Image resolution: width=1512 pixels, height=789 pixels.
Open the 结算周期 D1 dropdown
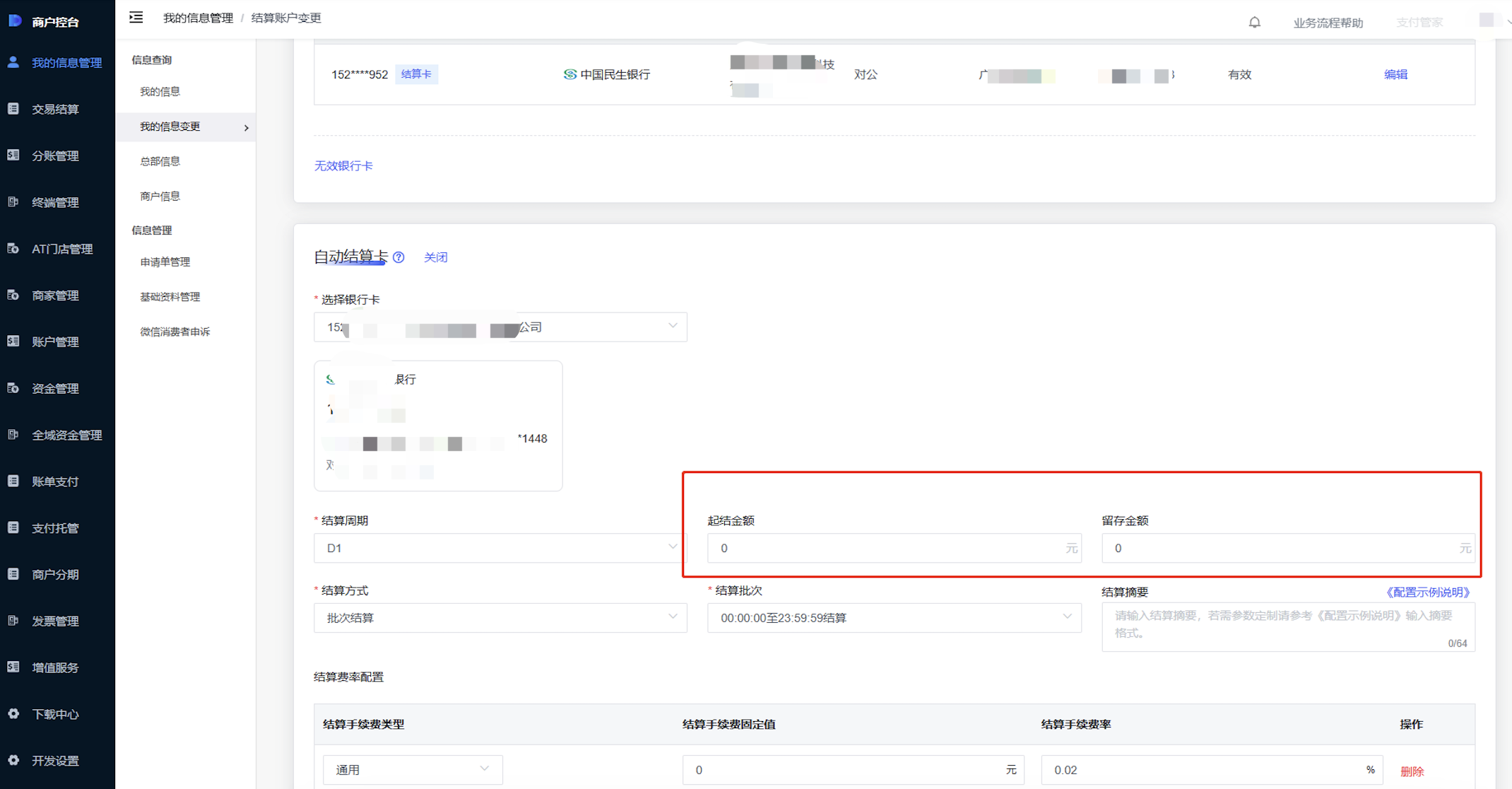(x=500, y=548)
